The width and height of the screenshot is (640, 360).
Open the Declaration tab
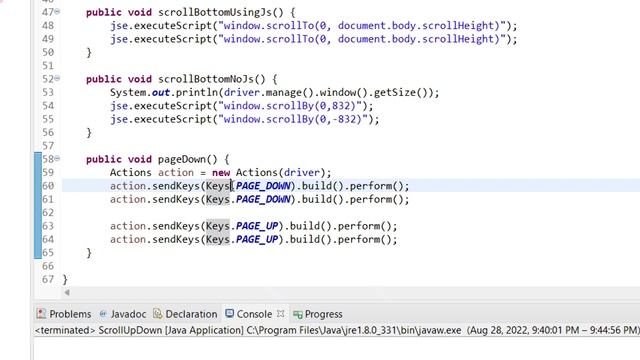[x=185, y=314]
